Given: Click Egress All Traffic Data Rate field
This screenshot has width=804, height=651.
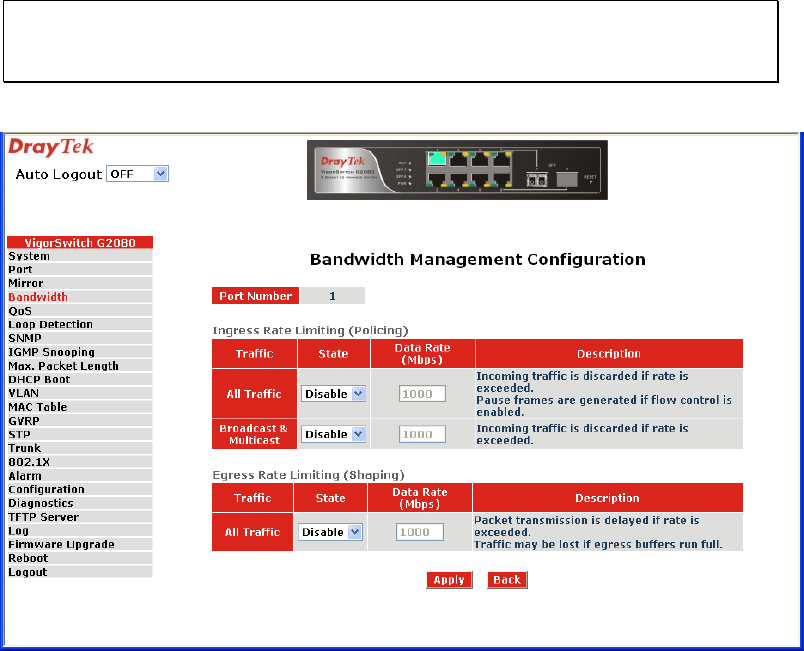Looking at the screenshot, I should click(420, 532).
